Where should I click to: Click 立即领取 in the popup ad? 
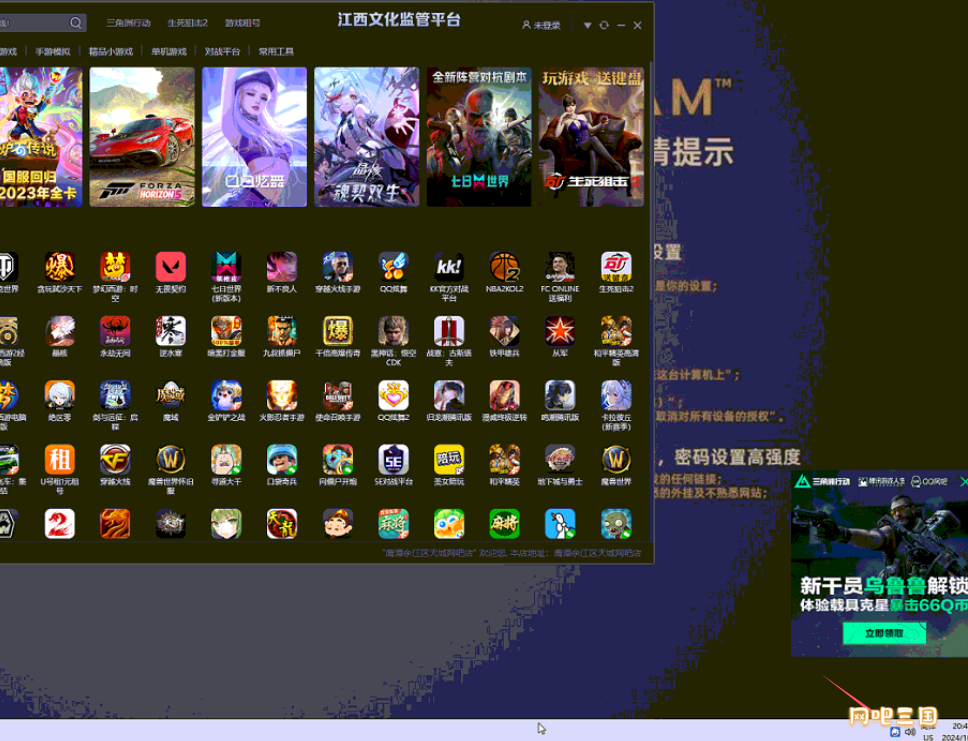tap(884, 633)
